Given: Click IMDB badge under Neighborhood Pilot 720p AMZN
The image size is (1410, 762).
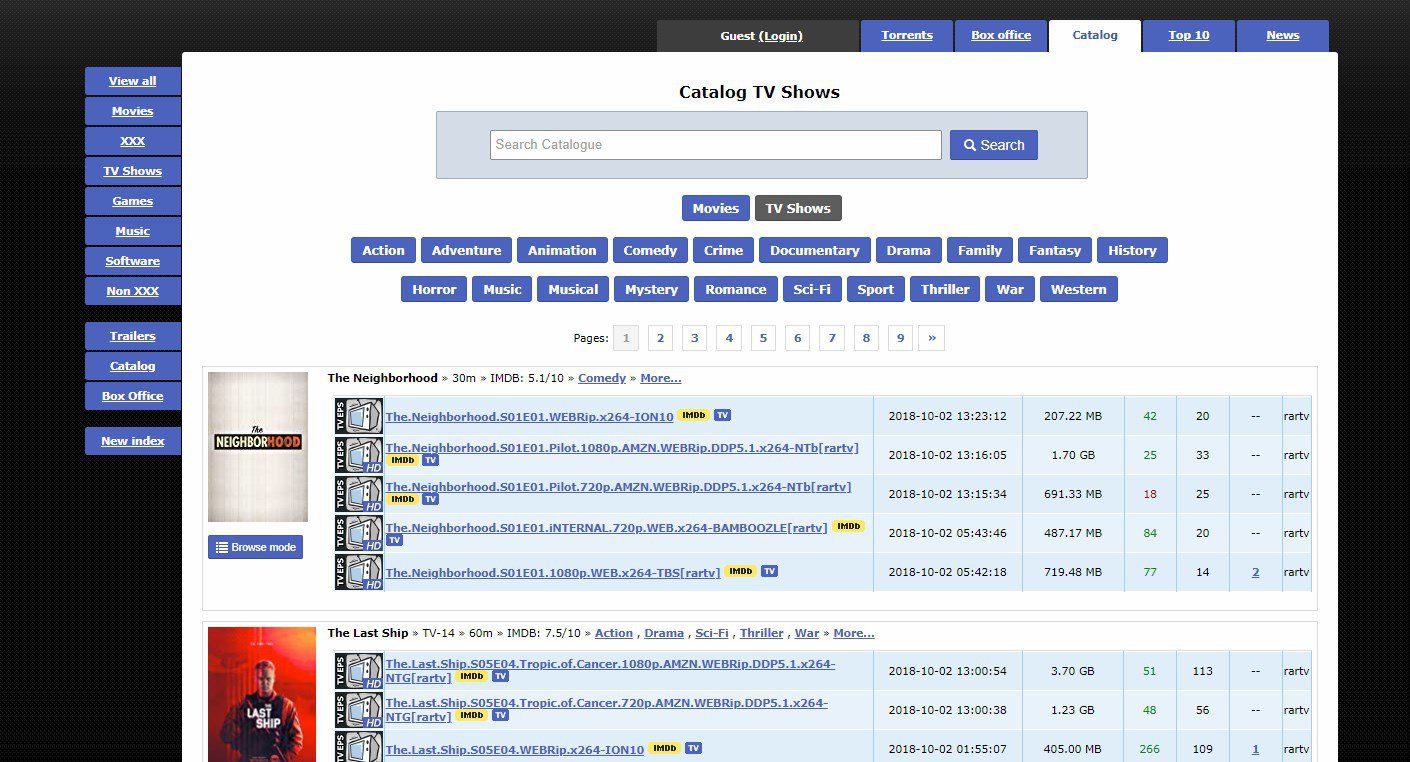Looking at the screenshot, I should [402, 499].
